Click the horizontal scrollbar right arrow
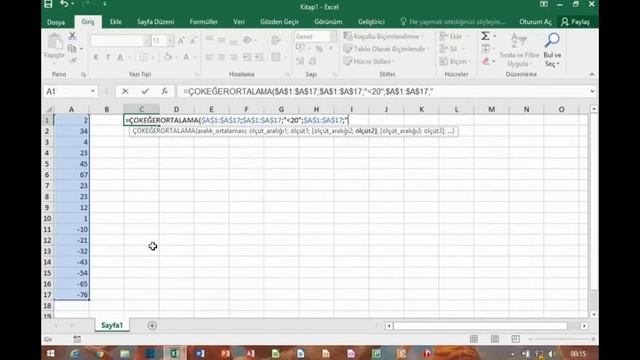Image resolution: width=640 pixels, height=360 pixels. coord(584,326)
